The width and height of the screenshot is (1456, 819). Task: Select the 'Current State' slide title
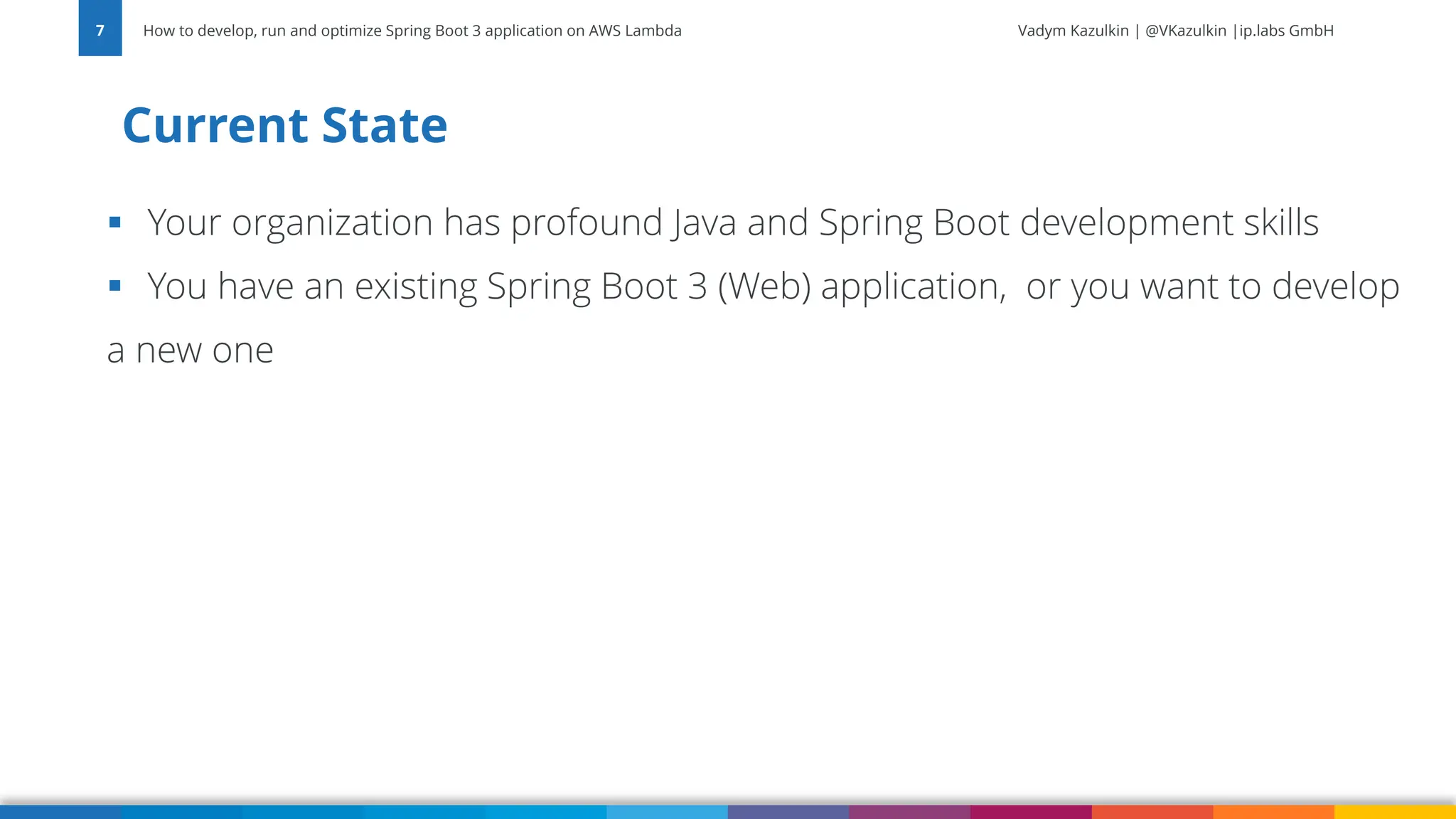coord(285,125)
